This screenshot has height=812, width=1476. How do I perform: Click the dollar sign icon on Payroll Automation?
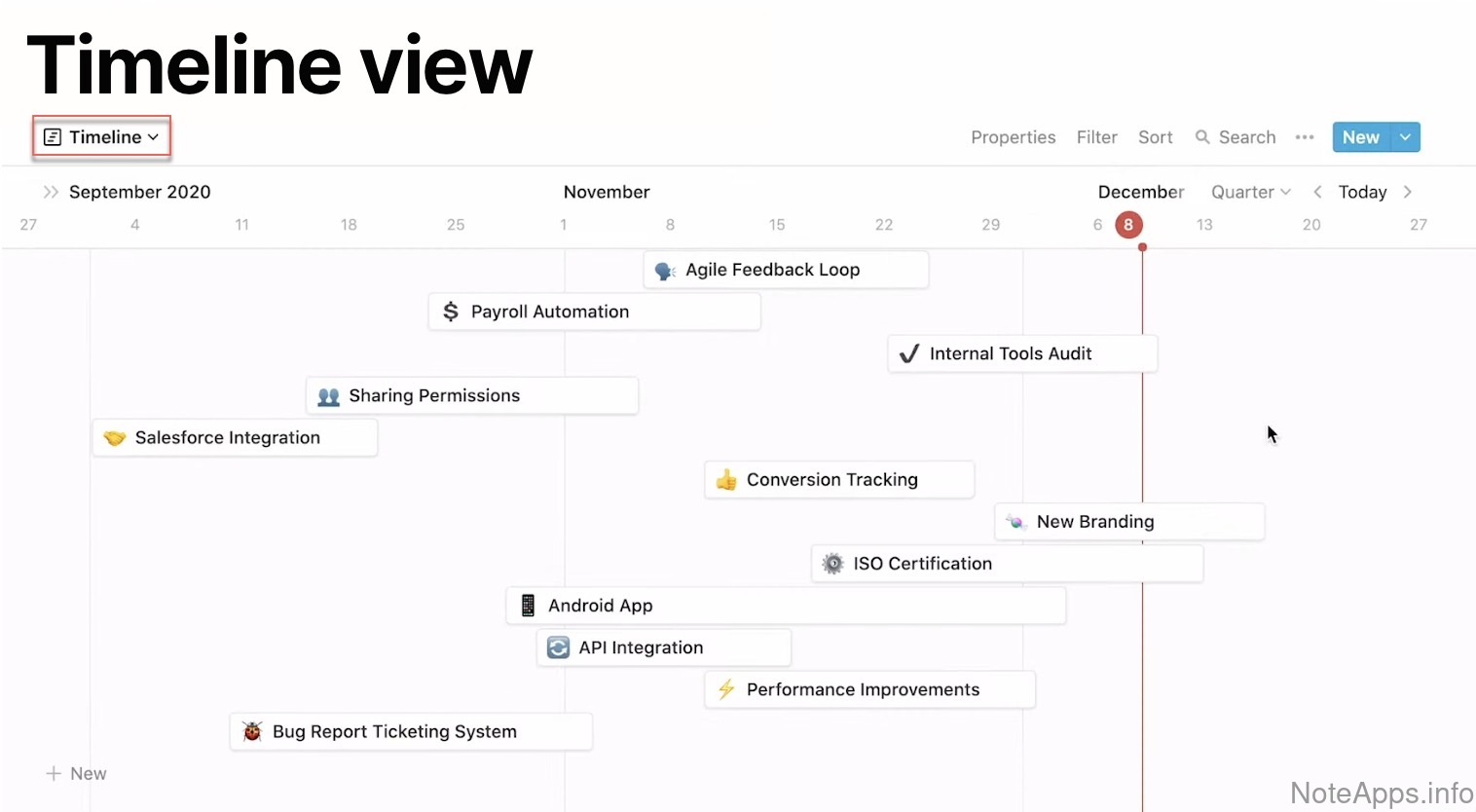click(451, 312)
